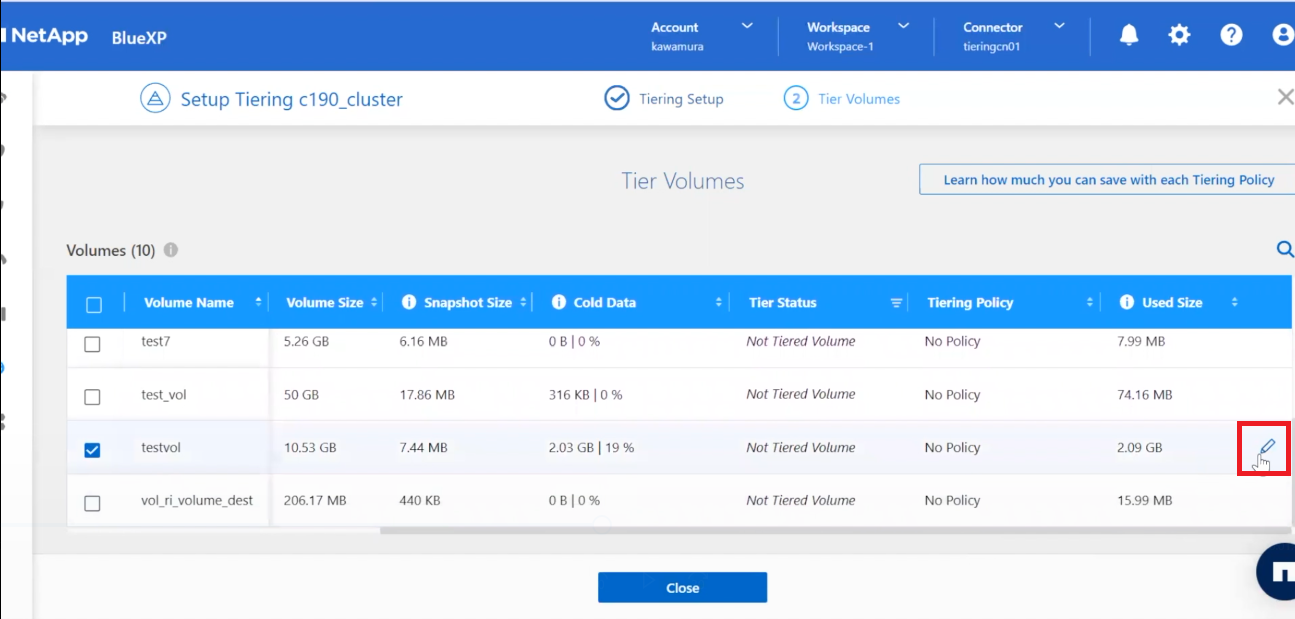Go to the Tier Volumes step

click(x=859, y=99)
